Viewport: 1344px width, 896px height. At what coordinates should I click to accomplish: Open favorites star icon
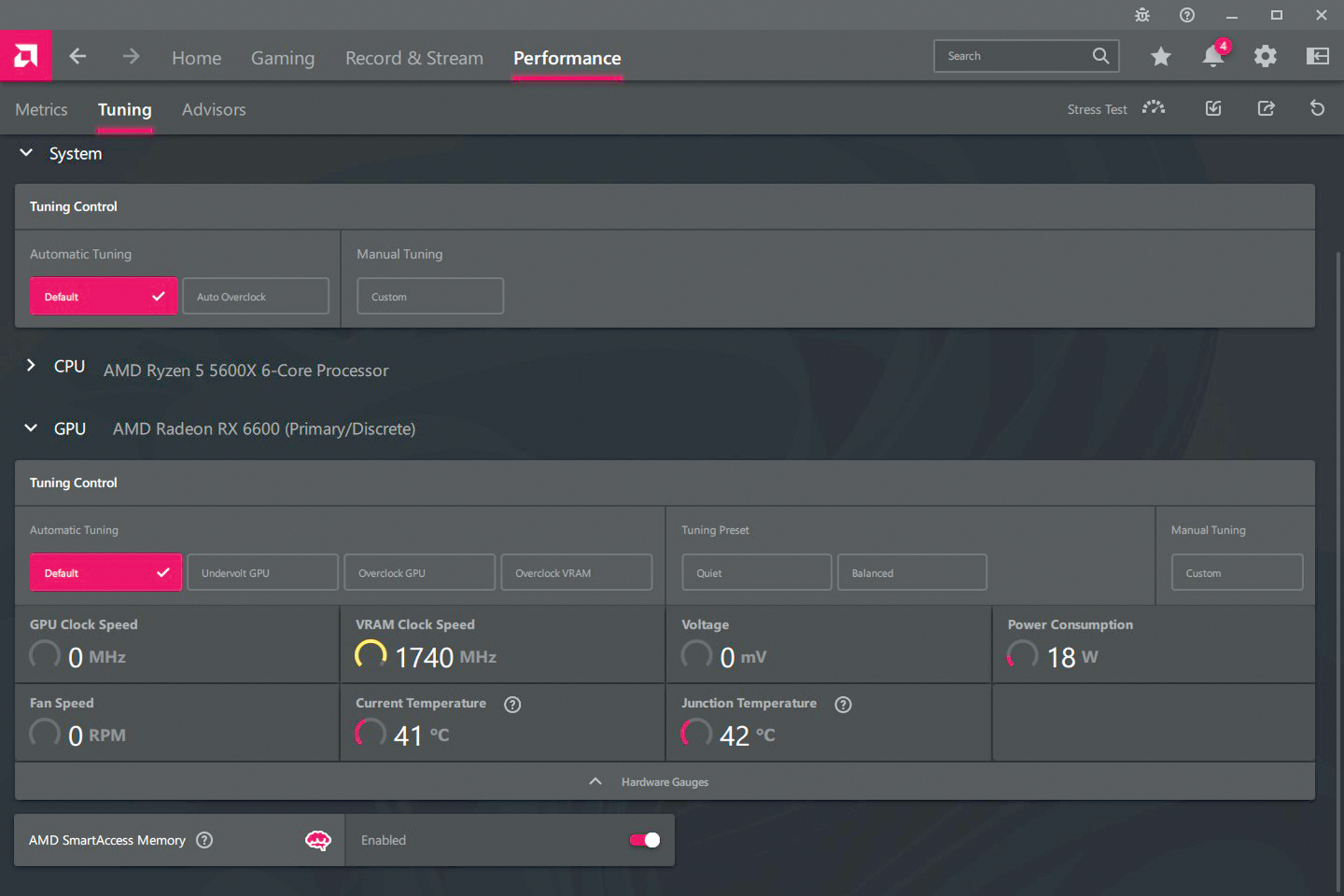pos(1160,57)
